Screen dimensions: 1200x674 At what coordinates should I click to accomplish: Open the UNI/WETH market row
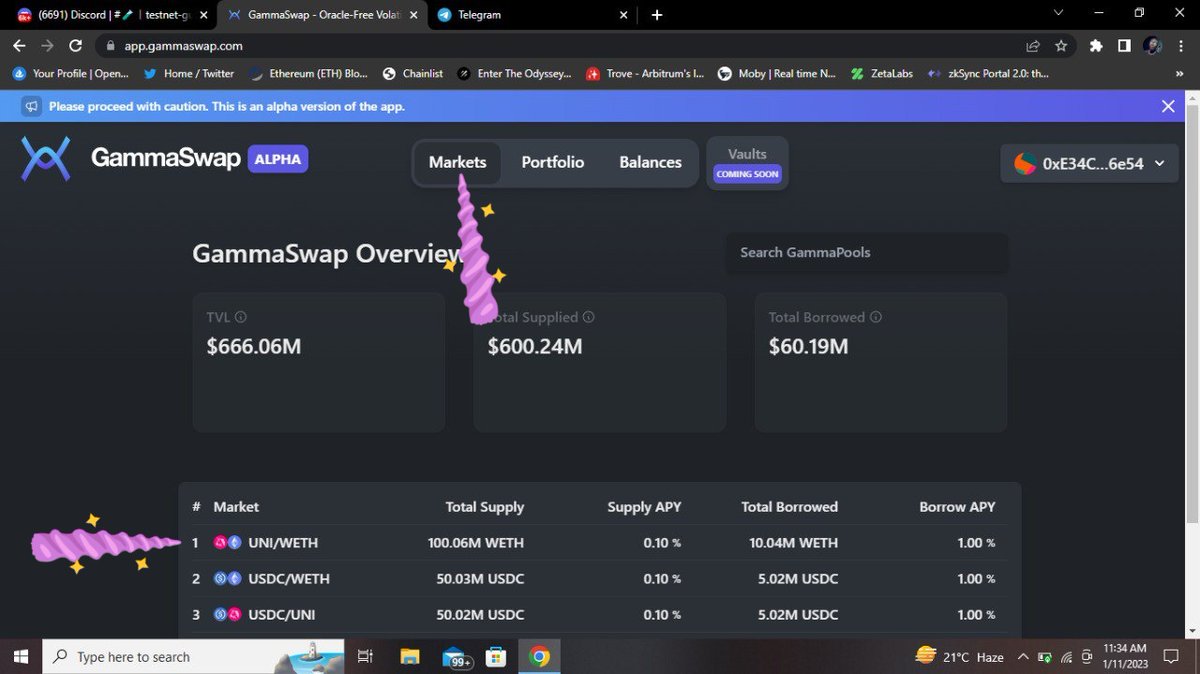(x=600, y=543)
